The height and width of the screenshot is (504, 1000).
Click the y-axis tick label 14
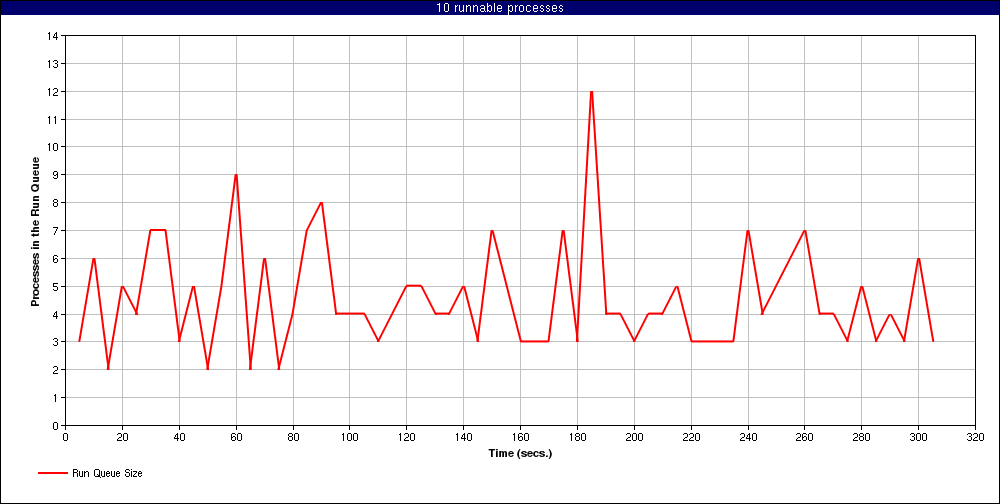(53, 36)
